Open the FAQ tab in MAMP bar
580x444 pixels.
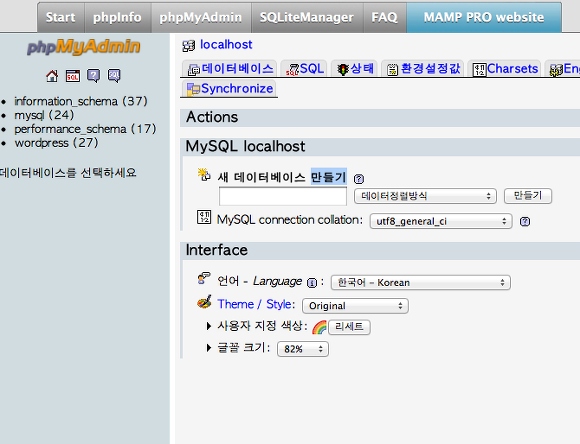click(385, 17)
